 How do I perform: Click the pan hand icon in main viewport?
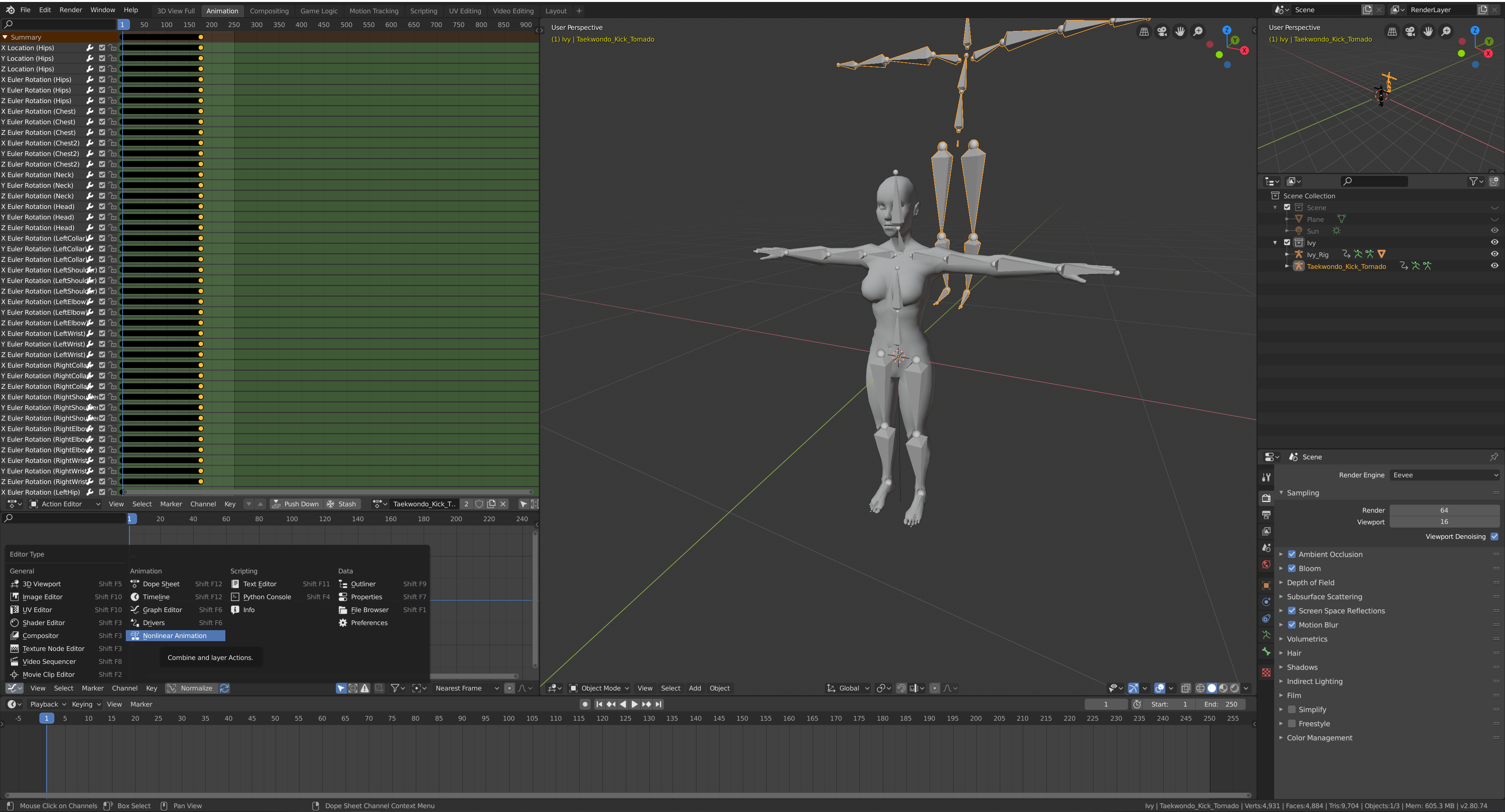coord(1180,31)
